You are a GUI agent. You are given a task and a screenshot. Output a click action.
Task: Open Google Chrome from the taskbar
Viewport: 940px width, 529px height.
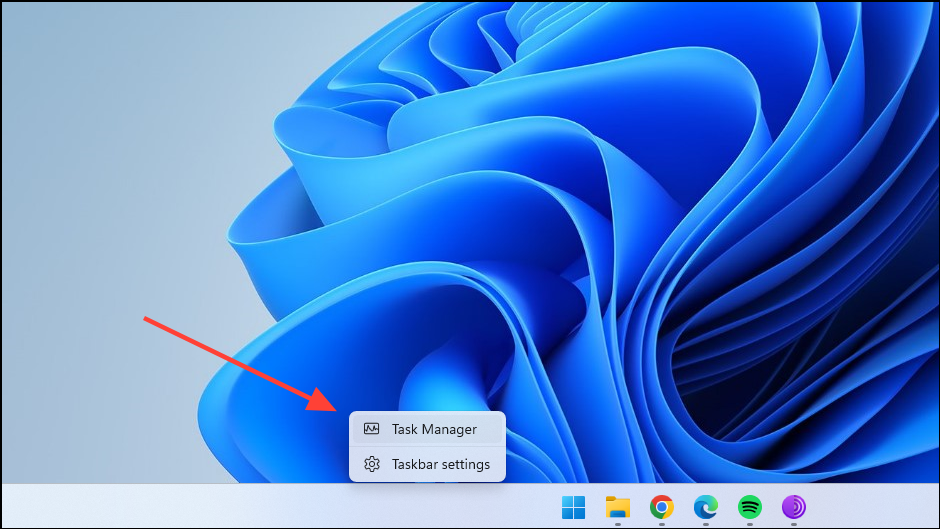coord(662,507)
